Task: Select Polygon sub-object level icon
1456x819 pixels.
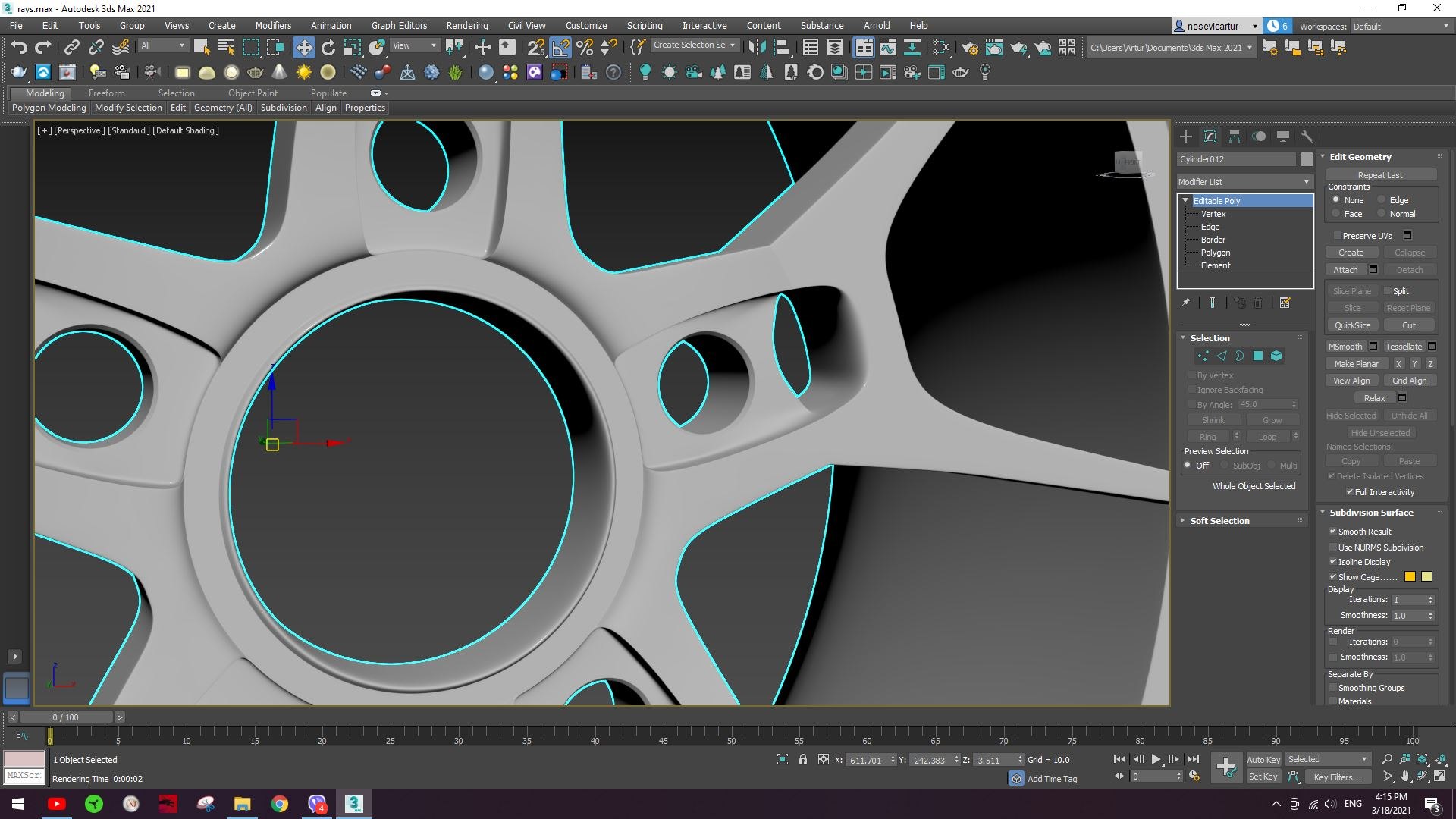Action: pos(1258,356)
